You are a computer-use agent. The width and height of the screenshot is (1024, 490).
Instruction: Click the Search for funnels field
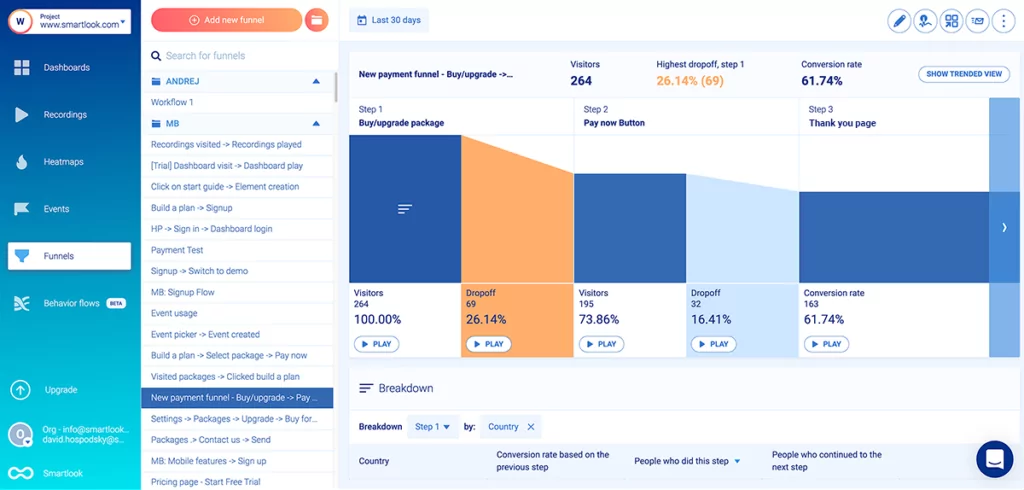(240, 56)
